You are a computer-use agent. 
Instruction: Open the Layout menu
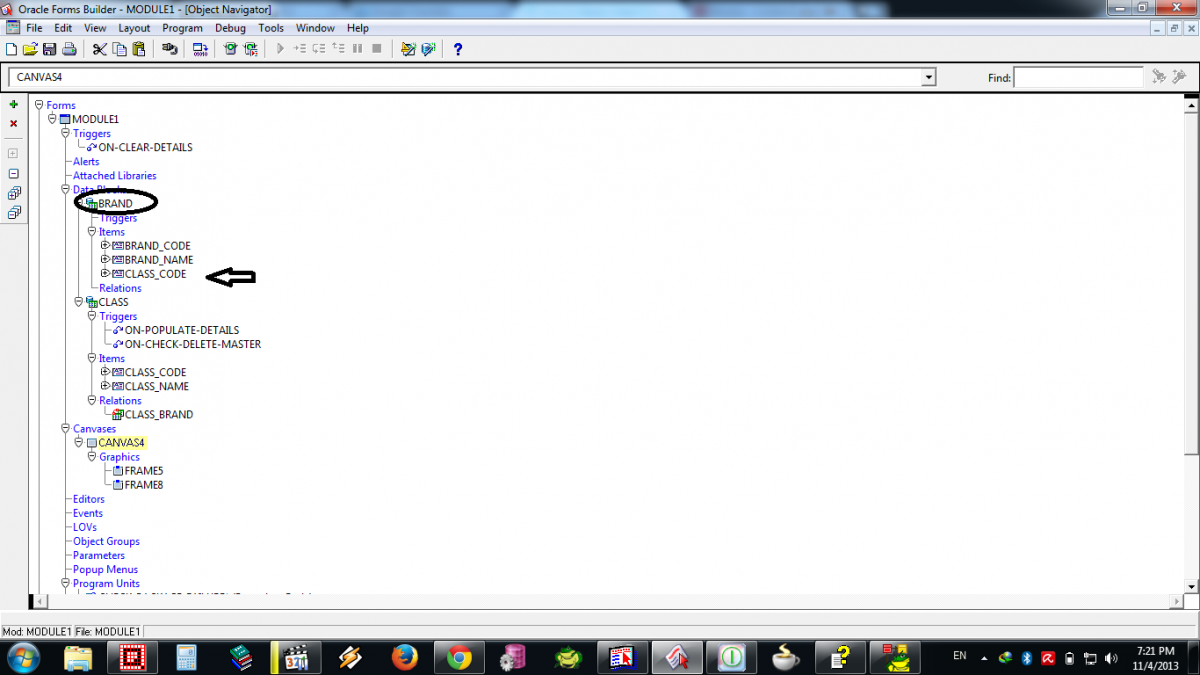pos(134,28)
